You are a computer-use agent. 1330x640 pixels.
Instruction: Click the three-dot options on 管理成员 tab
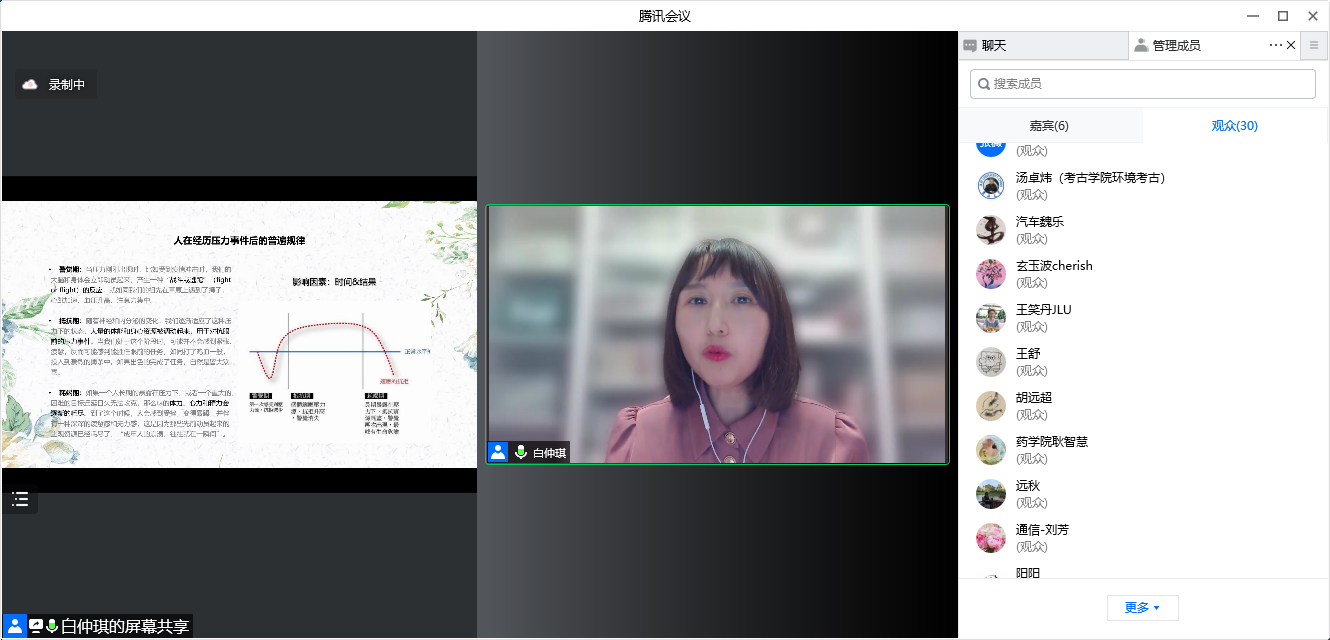(x=1275, y=45)
